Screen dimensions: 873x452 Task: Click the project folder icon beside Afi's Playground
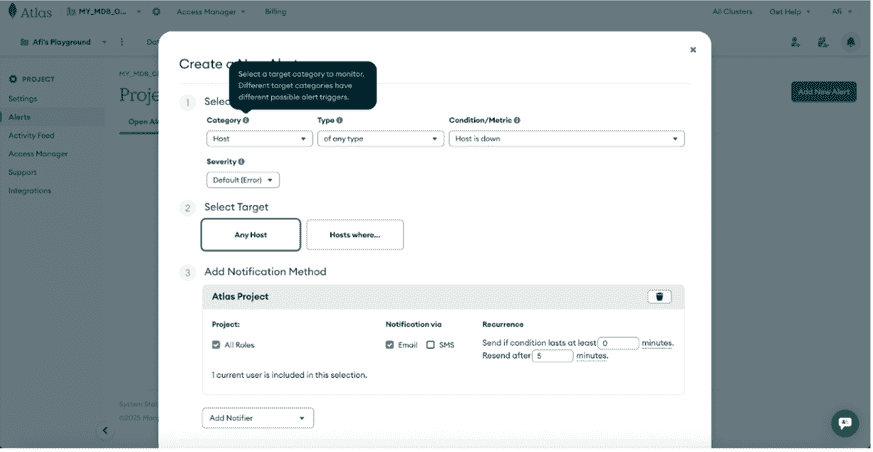(24, 42)
